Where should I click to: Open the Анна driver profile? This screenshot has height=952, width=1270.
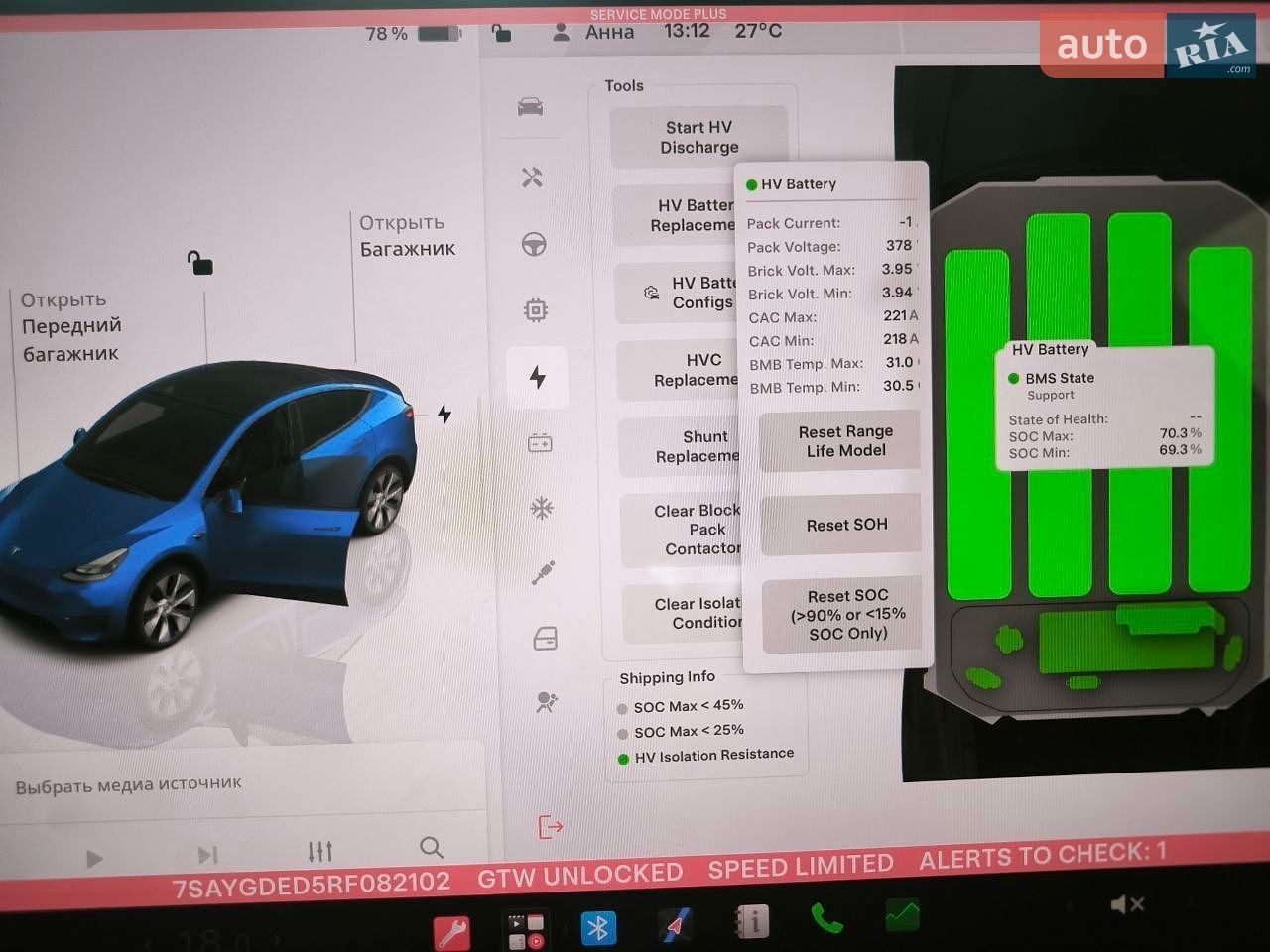pos(593,32)
